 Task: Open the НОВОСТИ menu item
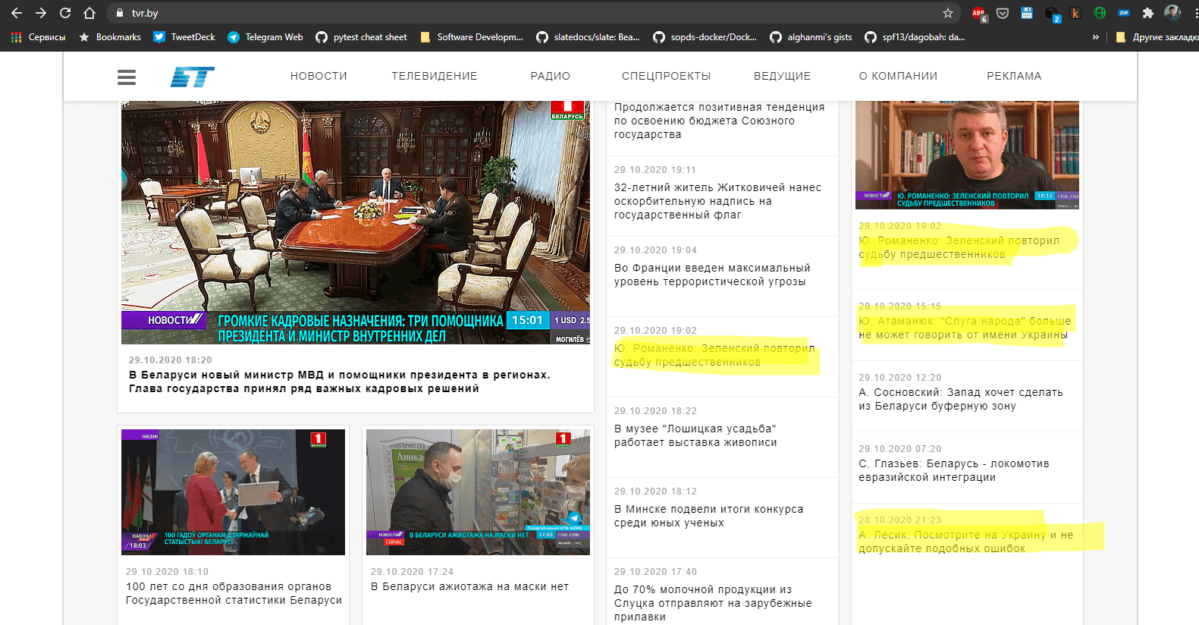(318, 76)
